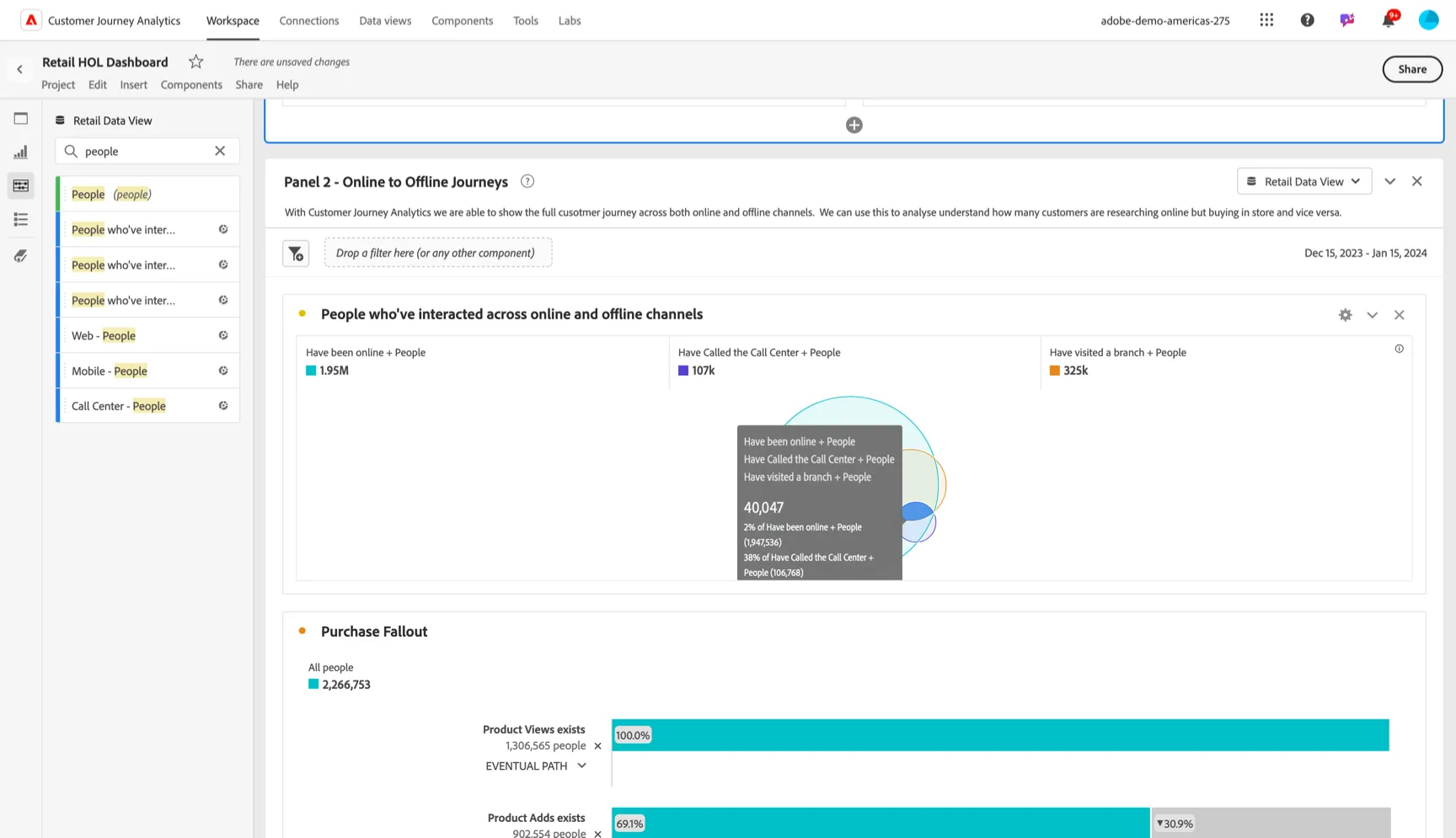Favorite the Retail HOL Dashboard with the star

[x=196, y=61]
